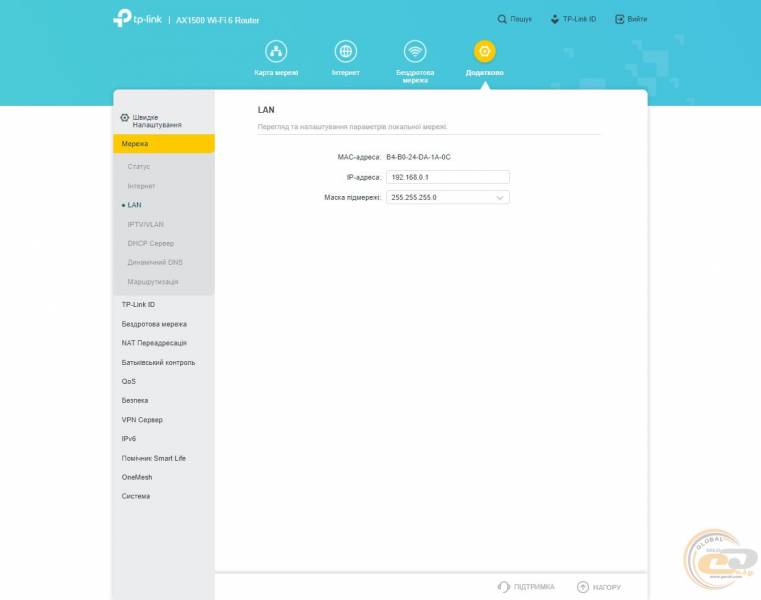The image size is (761, 600).
Task: Switch to Додатково tab label
Action: click(x=484, y=72)
